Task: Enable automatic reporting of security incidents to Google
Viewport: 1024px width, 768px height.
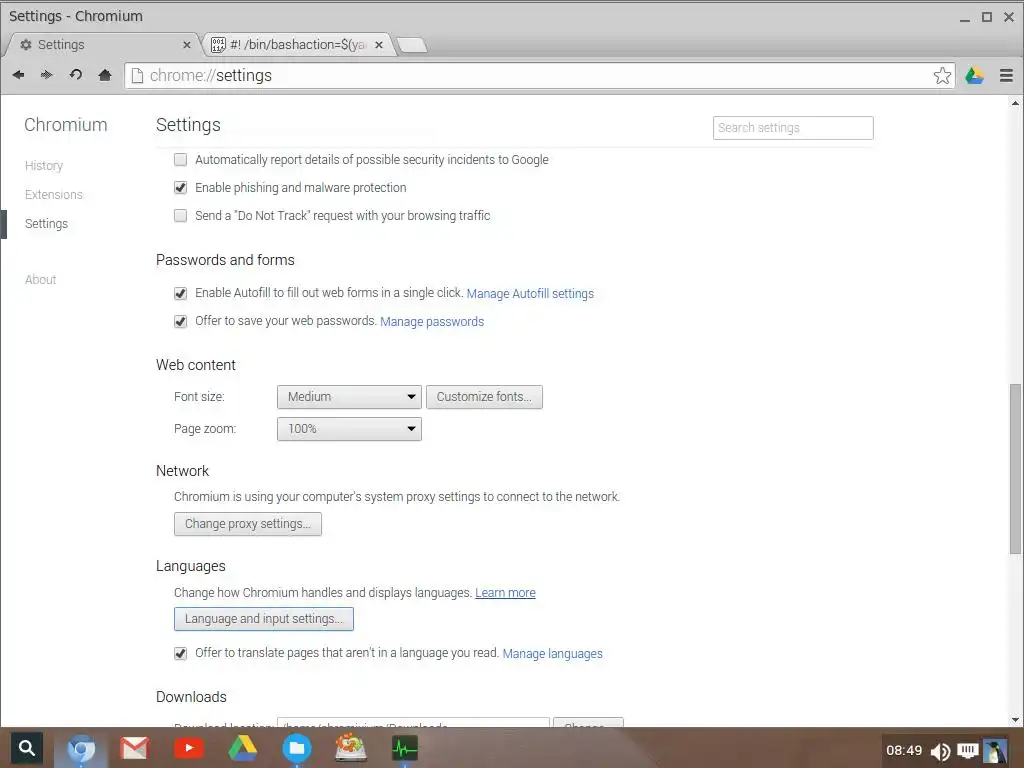Action: click(180, 159)
